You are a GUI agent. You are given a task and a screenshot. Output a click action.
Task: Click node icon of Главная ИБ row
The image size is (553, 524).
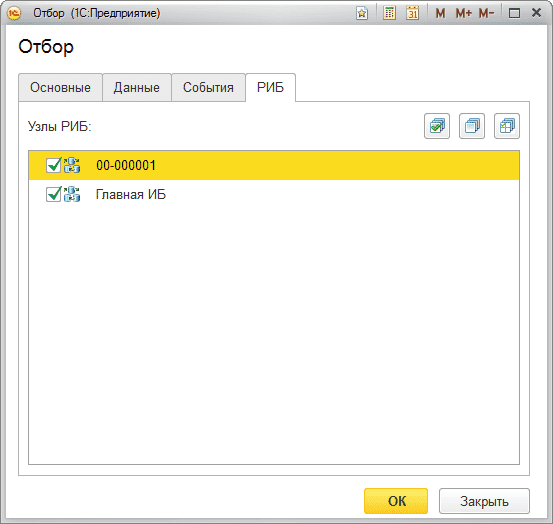(72, 194)
